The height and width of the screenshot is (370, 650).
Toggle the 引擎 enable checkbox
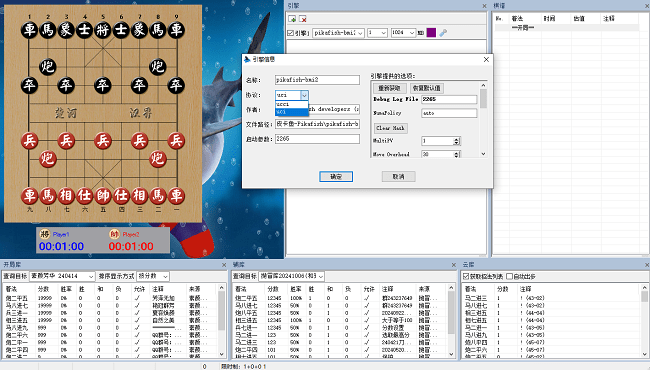[x=291, y=33]
